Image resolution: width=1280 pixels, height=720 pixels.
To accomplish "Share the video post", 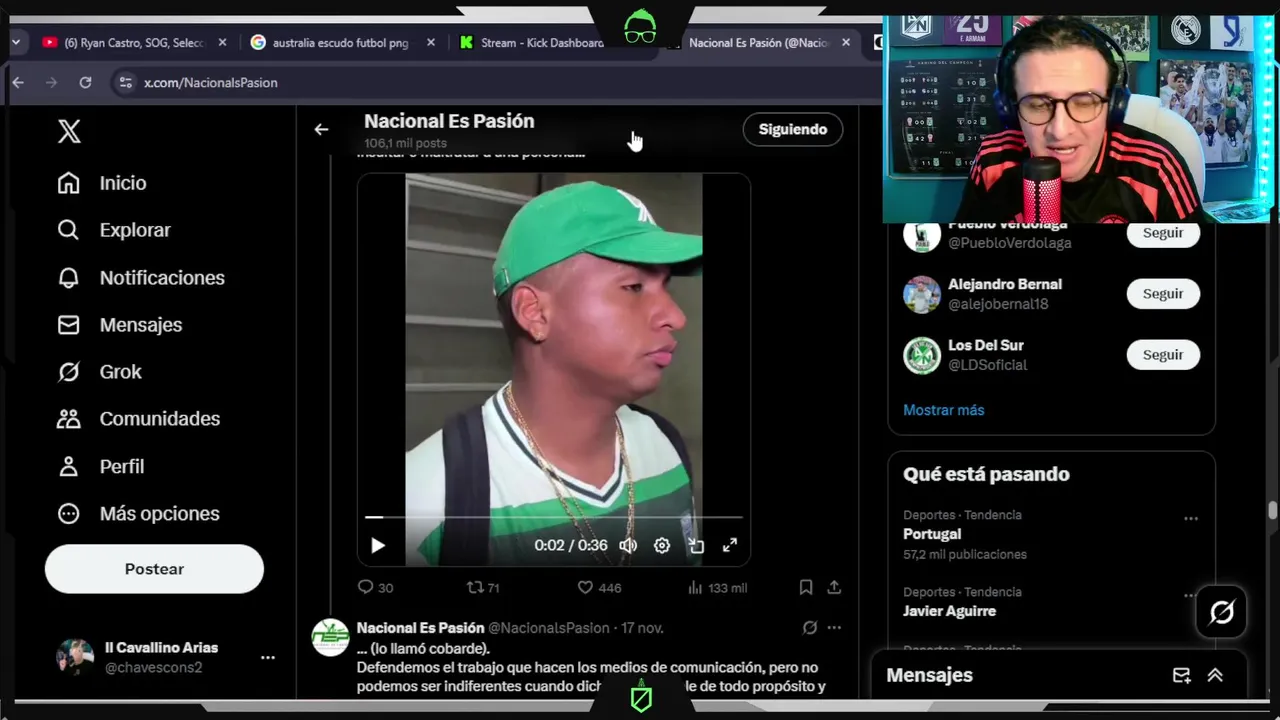I will click(834, 588).
